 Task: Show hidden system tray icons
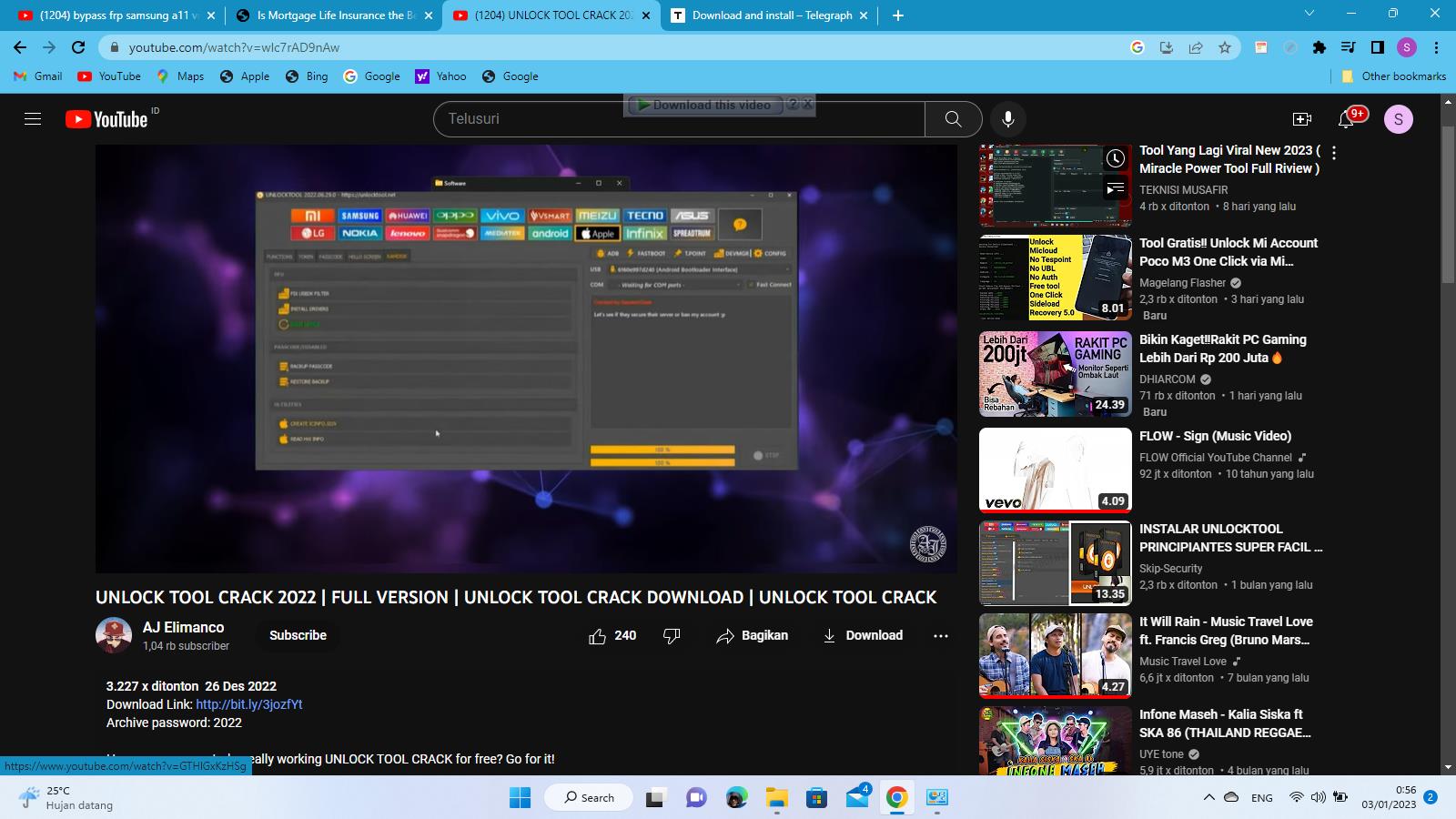[1208, 797]
